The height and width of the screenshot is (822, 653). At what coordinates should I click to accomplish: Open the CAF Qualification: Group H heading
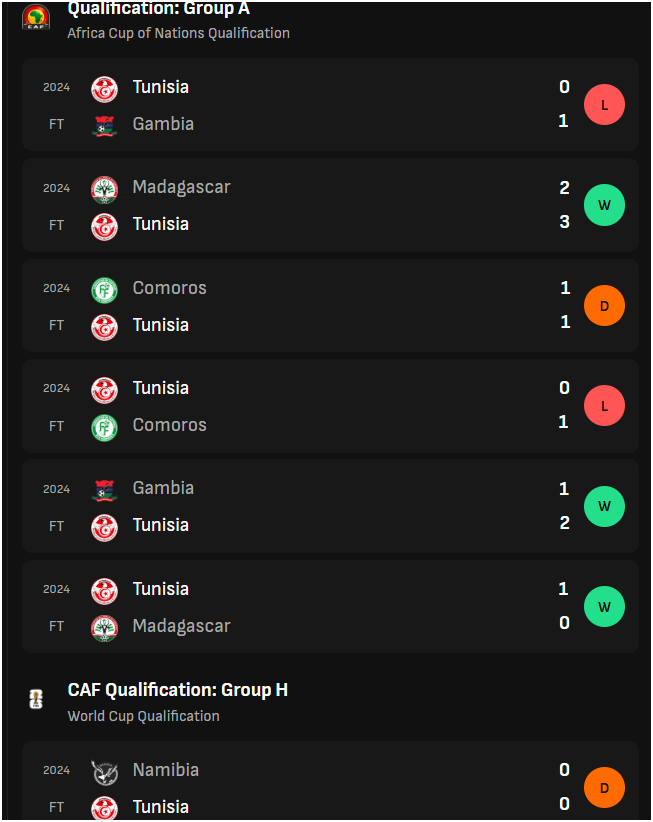tap(178, 690)
